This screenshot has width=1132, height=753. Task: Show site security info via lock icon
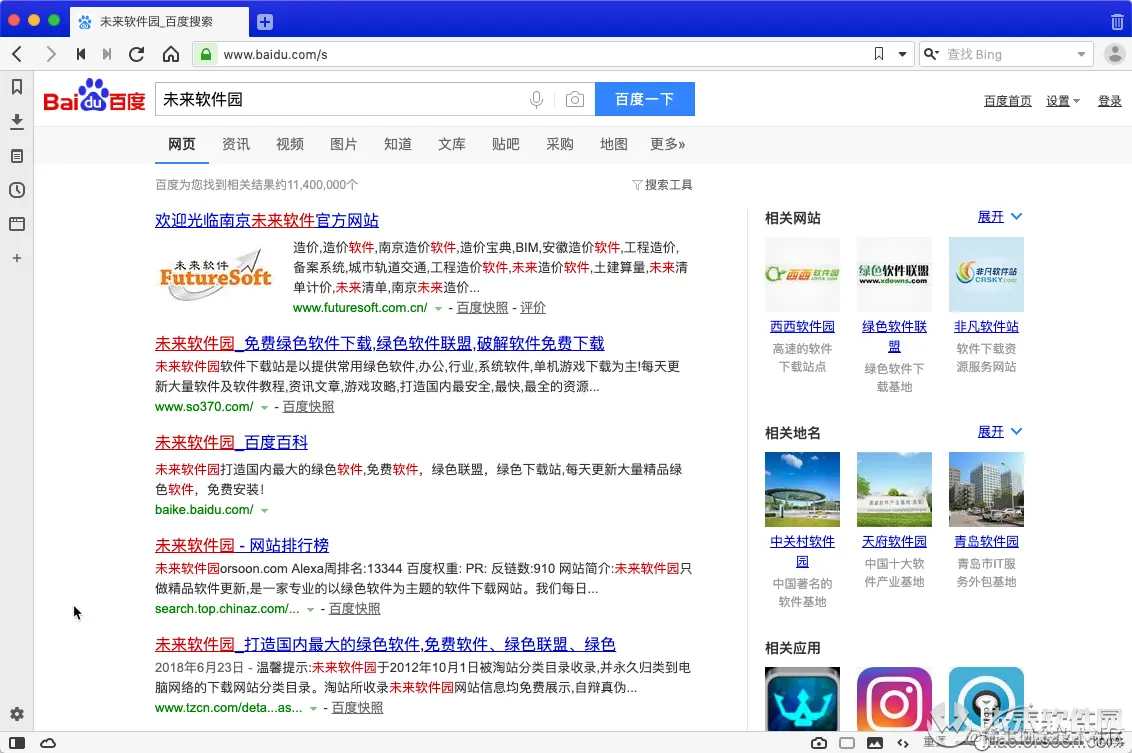click(x=206, y=54)
